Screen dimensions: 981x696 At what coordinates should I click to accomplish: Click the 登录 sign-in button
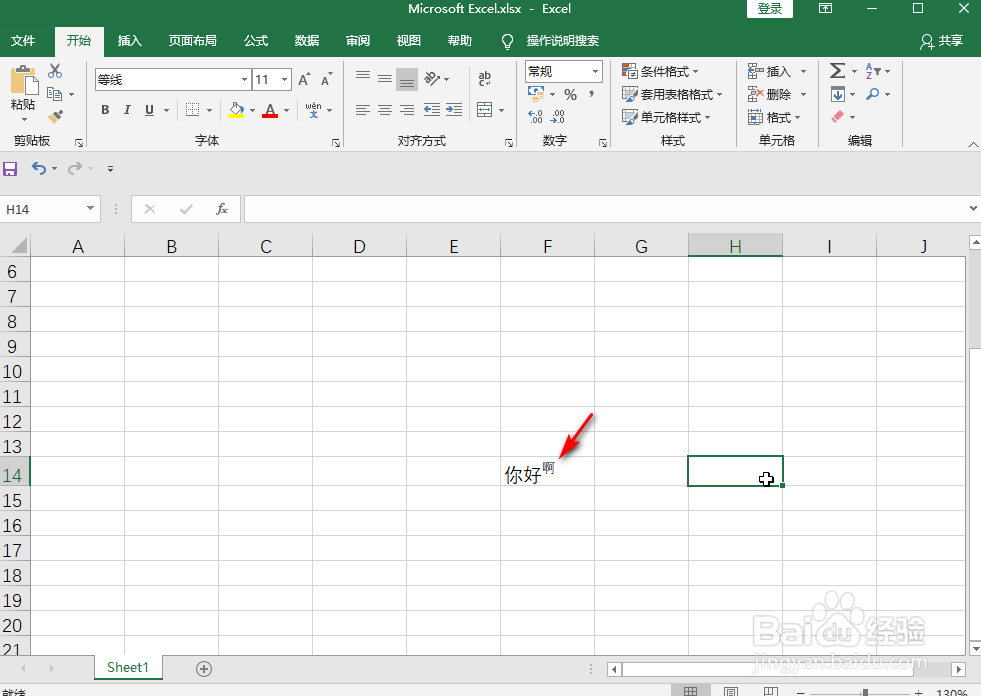point(769,9)
